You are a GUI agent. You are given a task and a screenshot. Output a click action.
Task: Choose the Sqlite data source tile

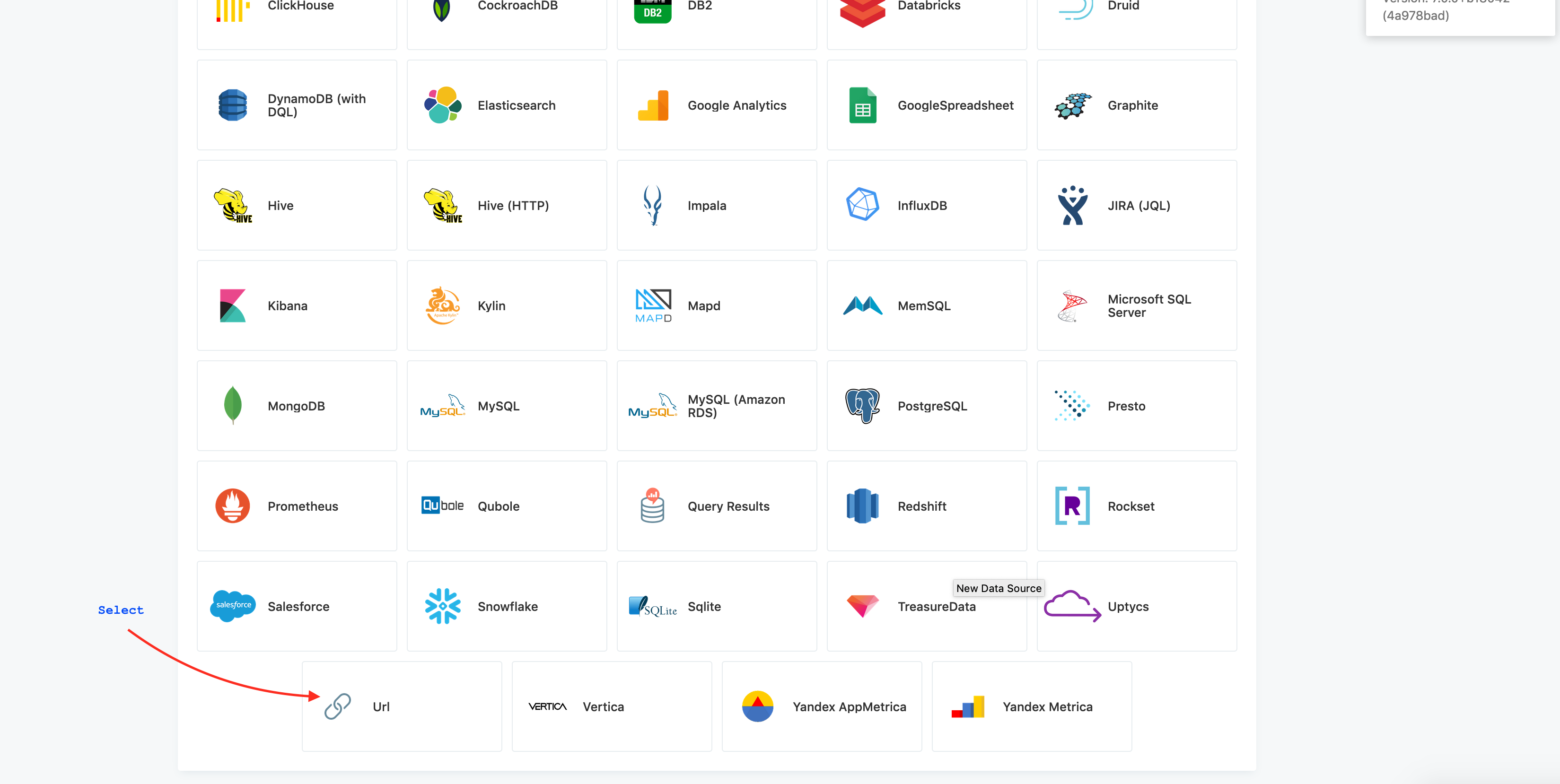click(x=717, y=606)
